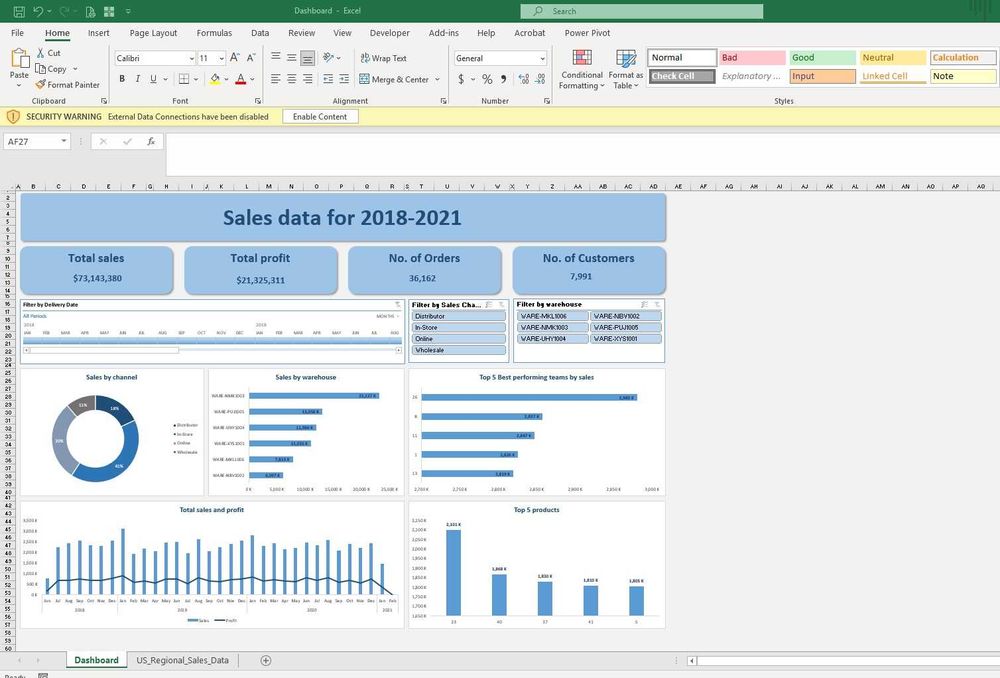Toggle multi-select on warehouse slicer
1000x678 pixels.
(645, 305)
